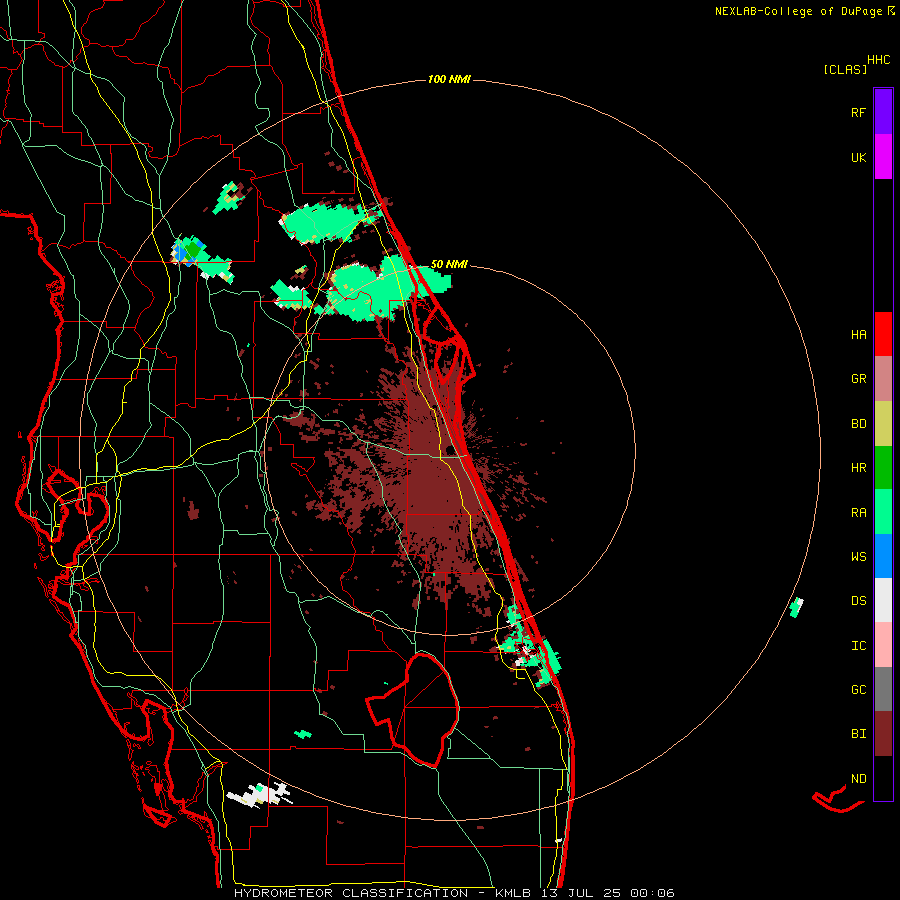Click the HHC product label
The height and width of the screenshot is (900, 900).
(879, 60)
